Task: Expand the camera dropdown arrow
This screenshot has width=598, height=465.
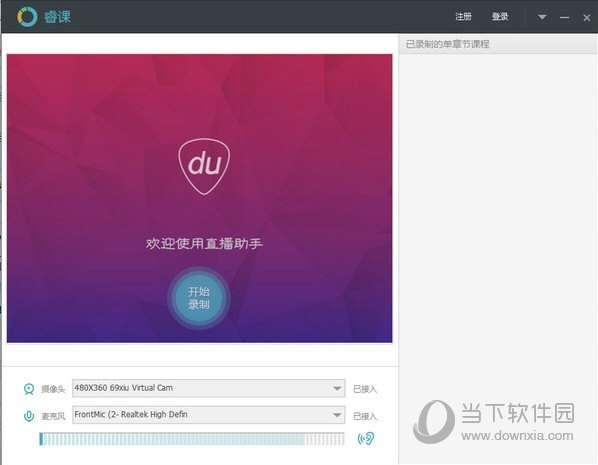Action: point(337,389)
